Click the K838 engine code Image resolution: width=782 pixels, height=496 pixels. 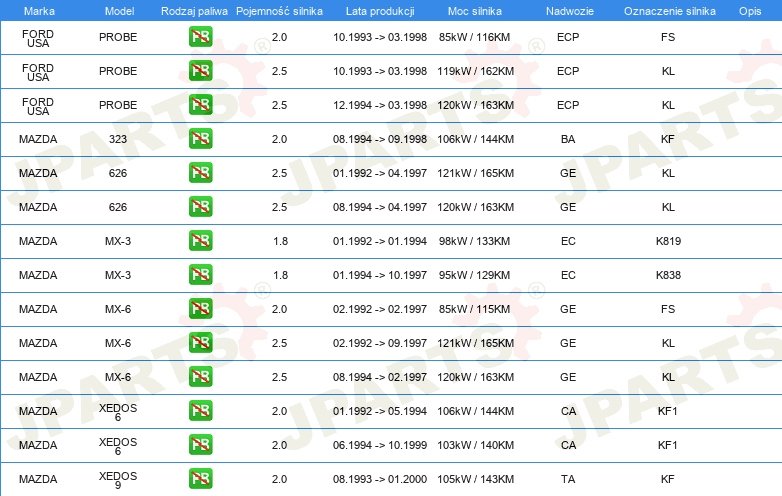(668, 275)
